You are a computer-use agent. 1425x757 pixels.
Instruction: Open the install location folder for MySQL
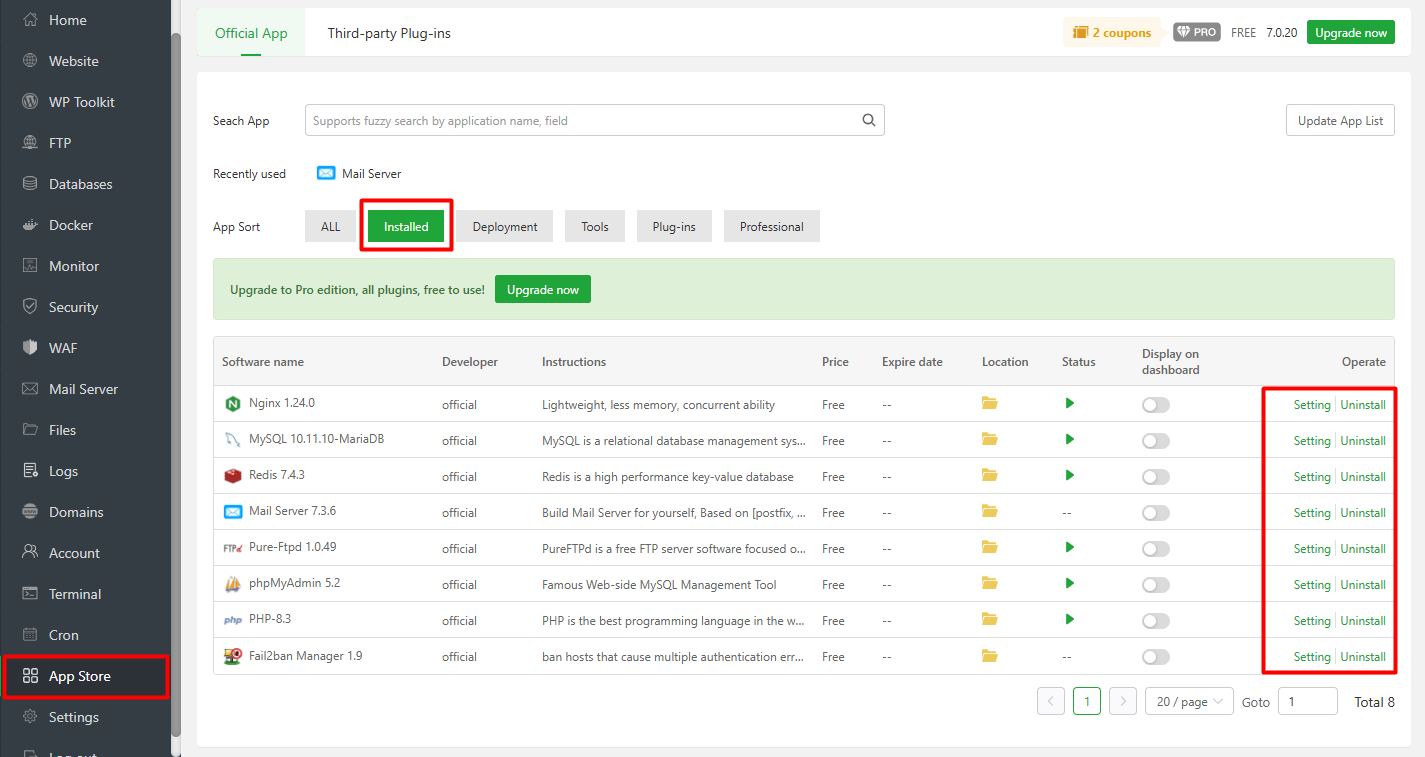[989, 440]
